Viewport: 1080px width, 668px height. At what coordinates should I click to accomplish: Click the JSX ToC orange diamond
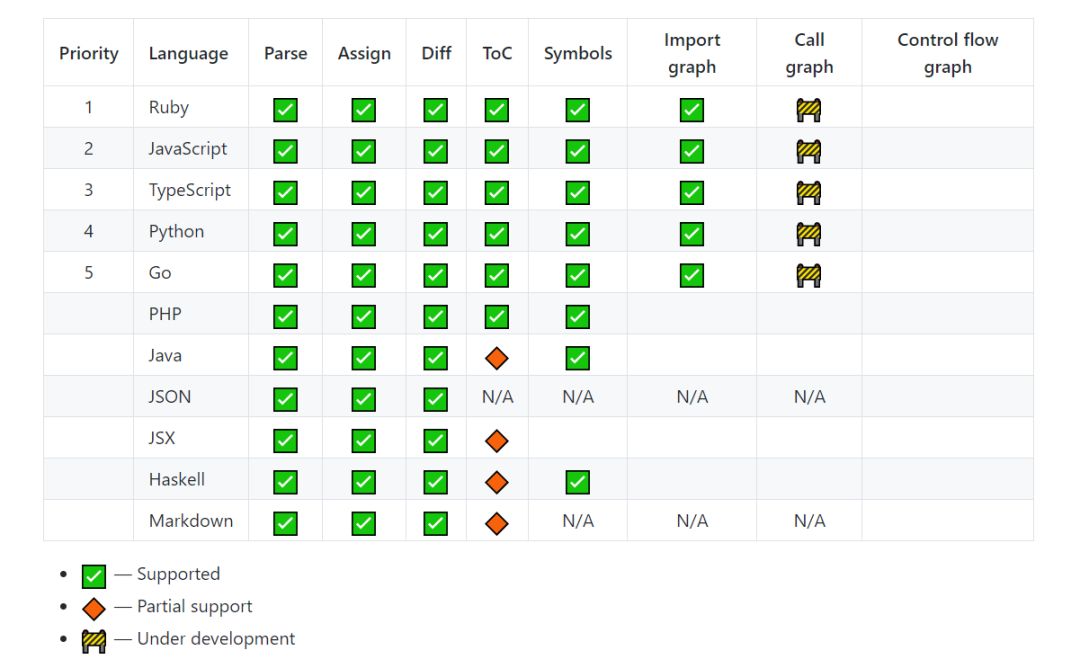(497, 441)
